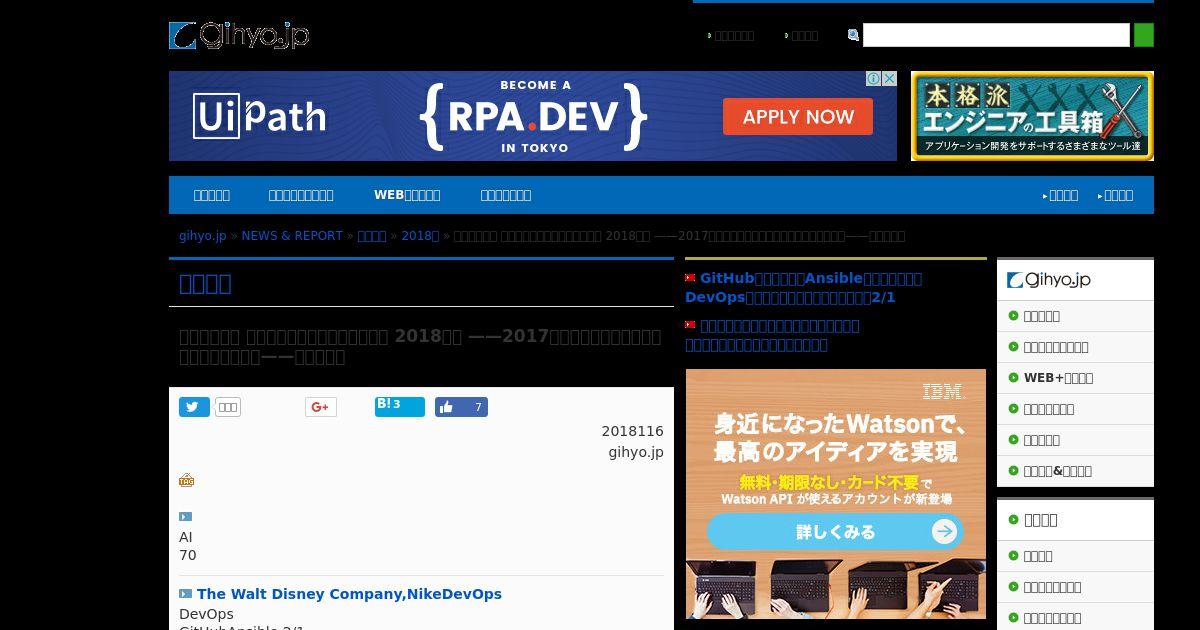The width and height of the screenshot is (1200, 630).
Task: Click the green bullet beside the WEB+ sidebar item
Action: point(1013,378)
